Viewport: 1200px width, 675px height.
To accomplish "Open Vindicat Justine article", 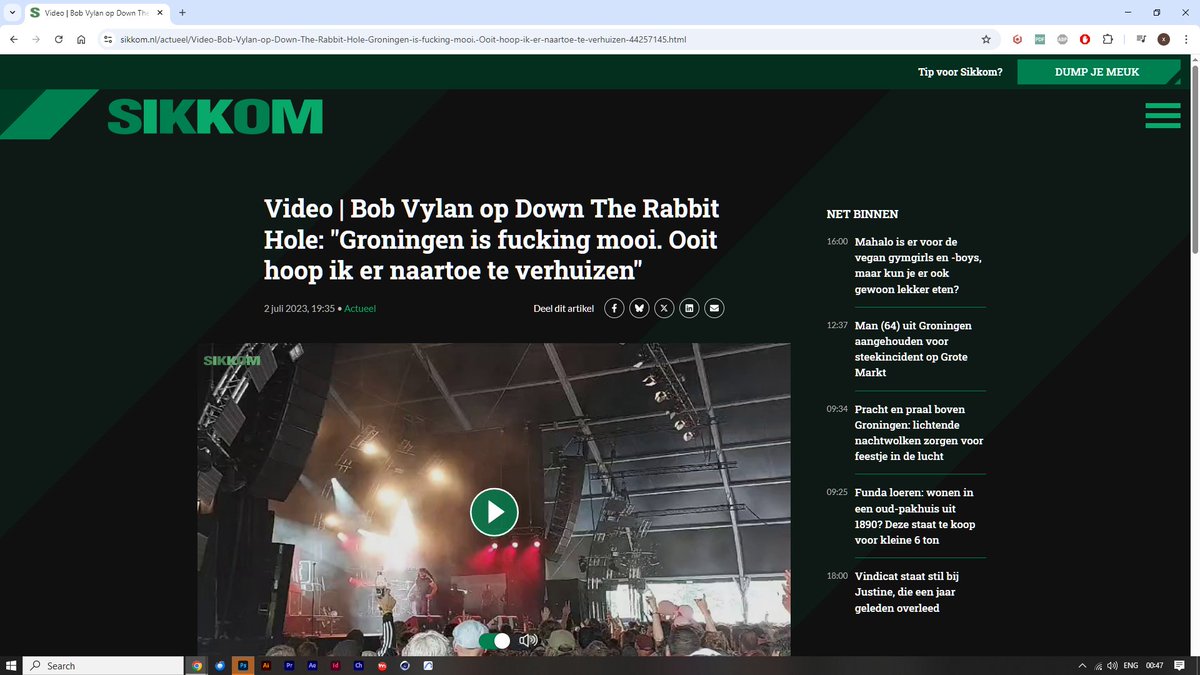I will (907, 592).
